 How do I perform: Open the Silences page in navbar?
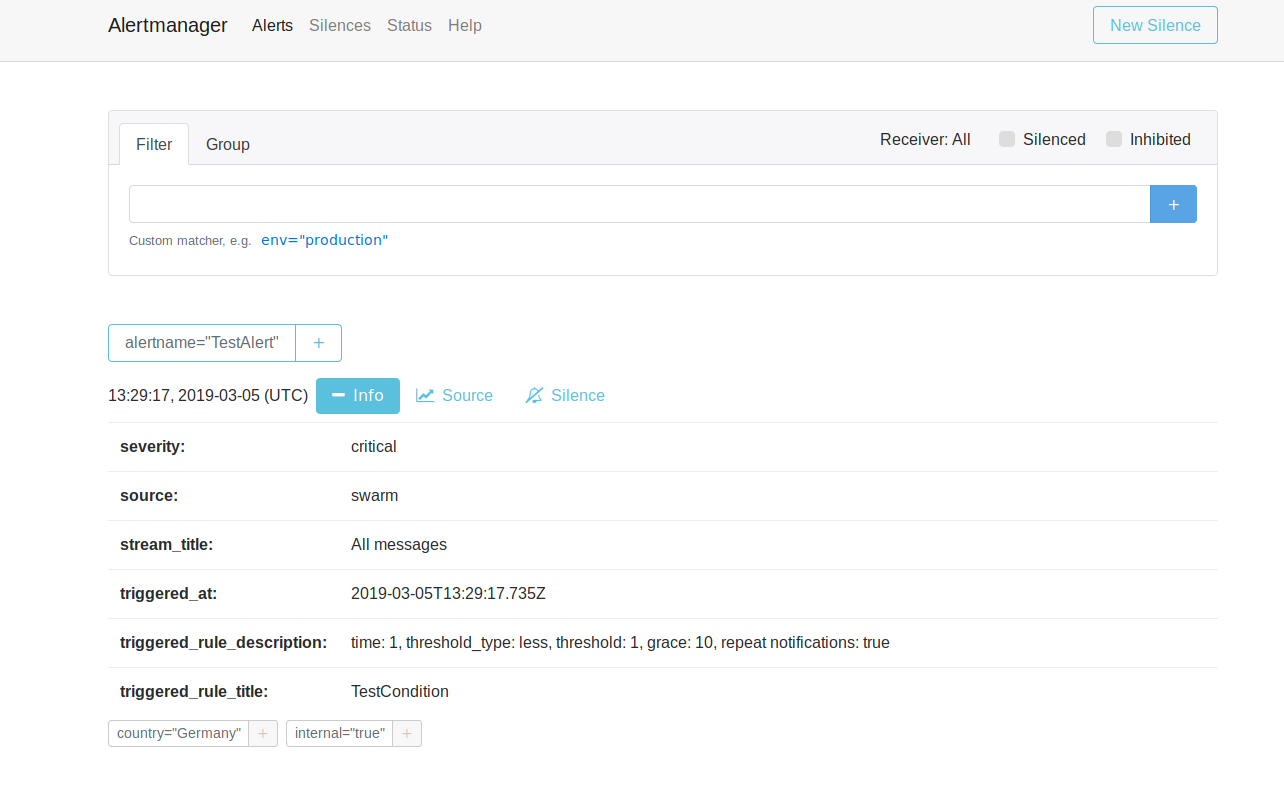click(x=340, y=26)
